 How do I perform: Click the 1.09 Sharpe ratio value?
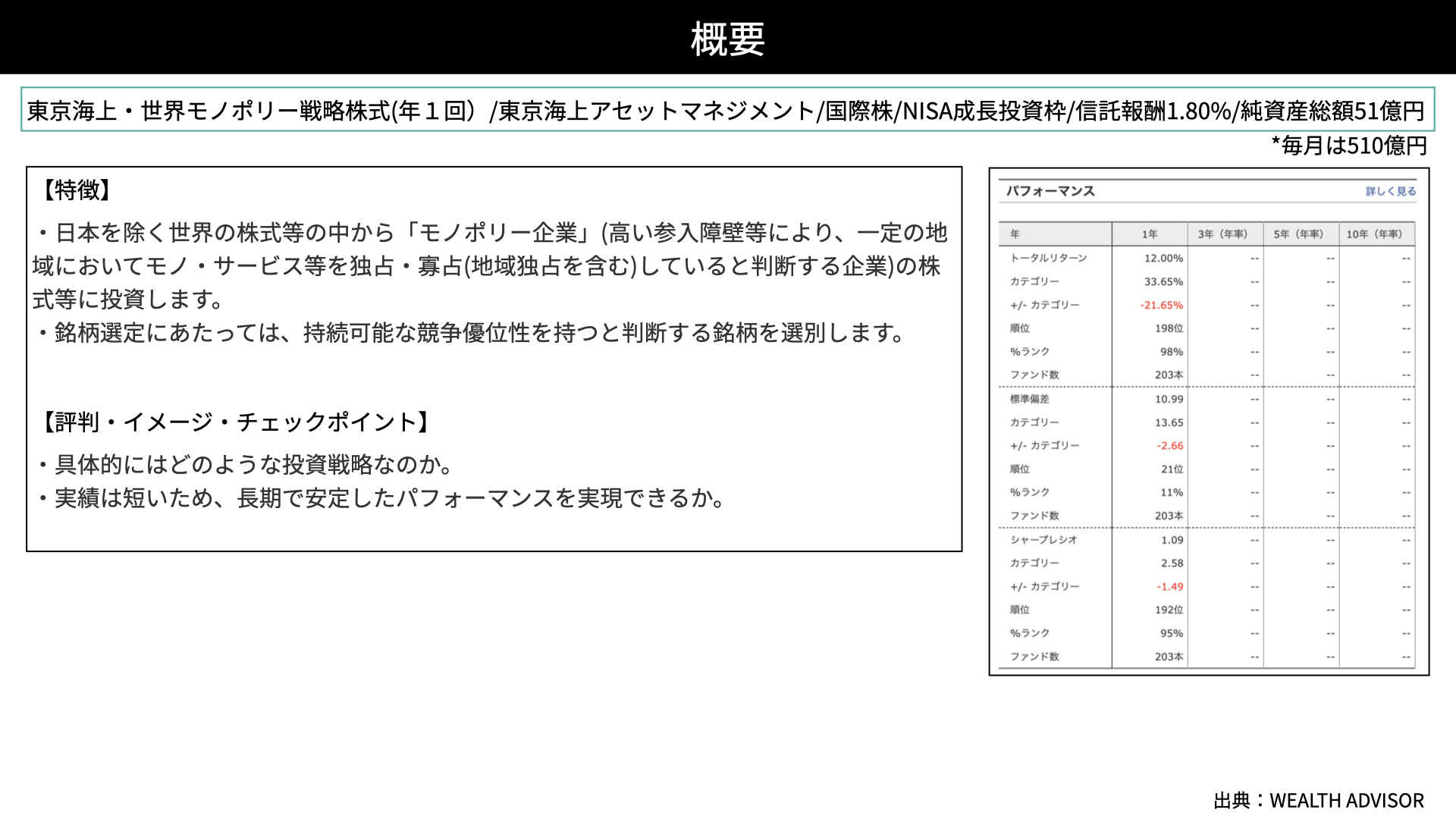click(1172, 541)
